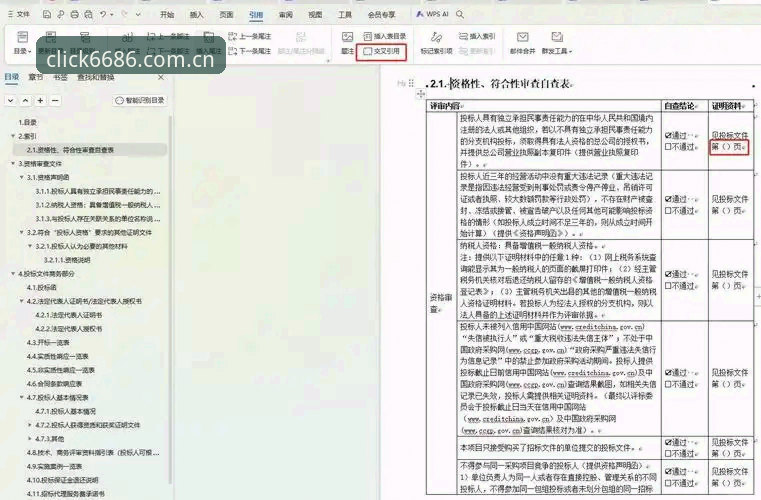The image size is (761, 500).
Task: Click 插入表目录 in the ribbon
Action: click(384, 36)
